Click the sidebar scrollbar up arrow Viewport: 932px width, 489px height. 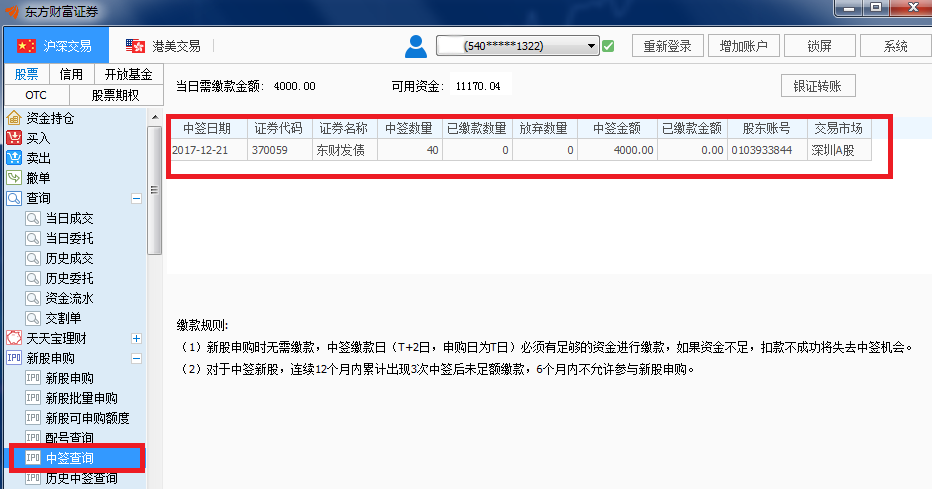(155, 117)
